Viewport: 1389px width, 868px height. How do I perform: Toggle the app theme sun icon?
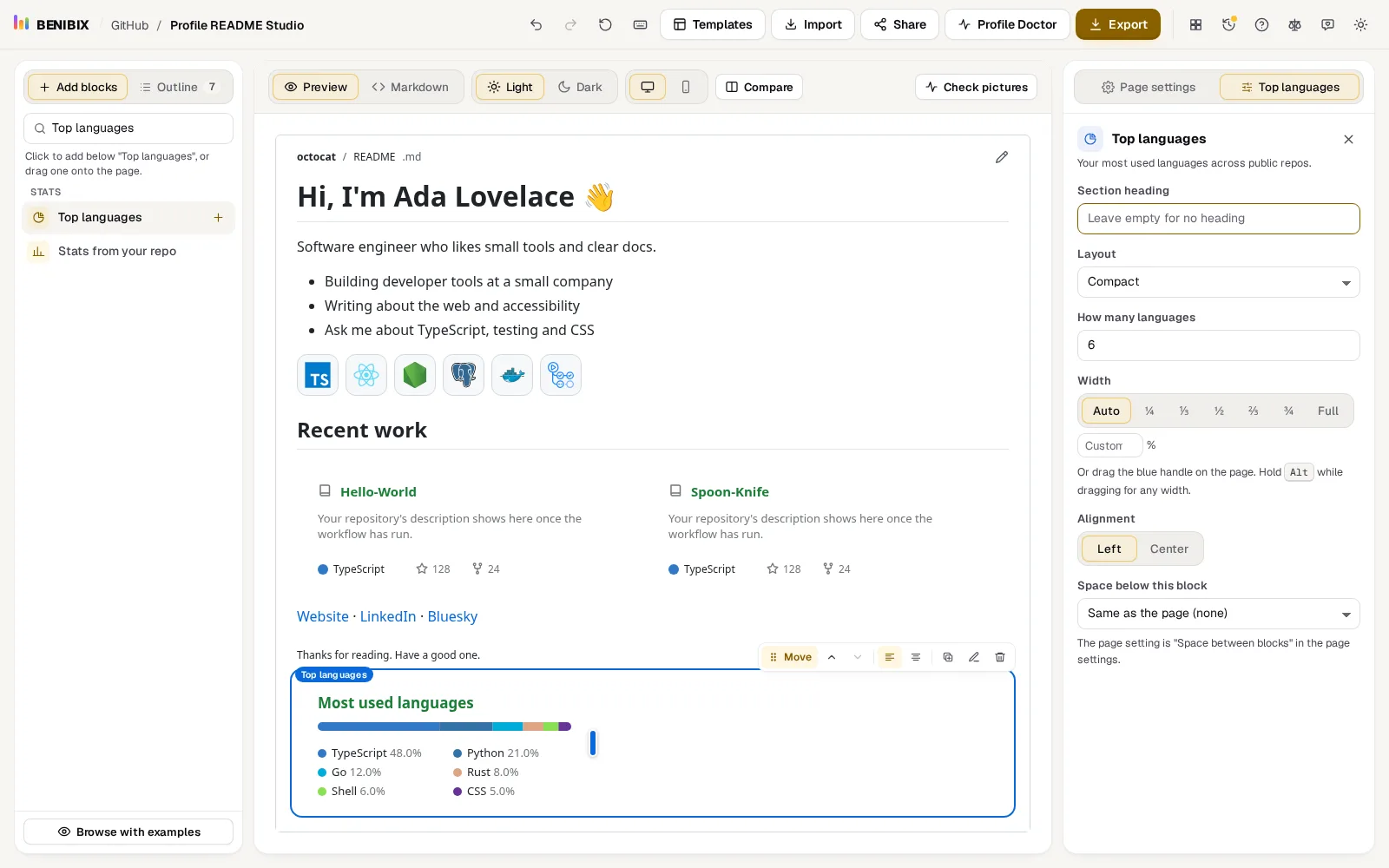(1360, 25)
